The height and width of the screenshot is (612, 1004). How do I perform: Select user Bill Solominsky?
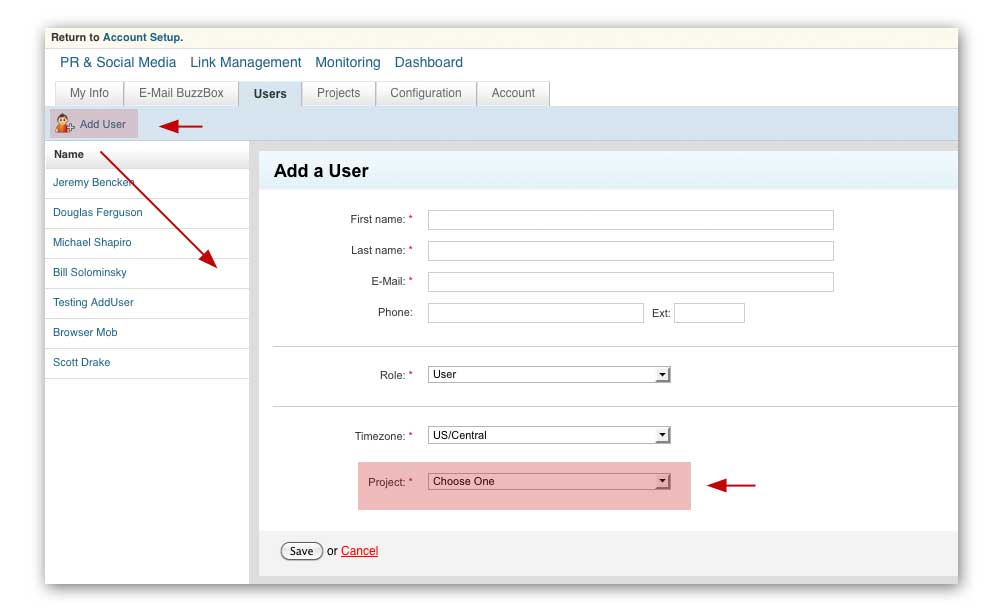coord(90,273)
